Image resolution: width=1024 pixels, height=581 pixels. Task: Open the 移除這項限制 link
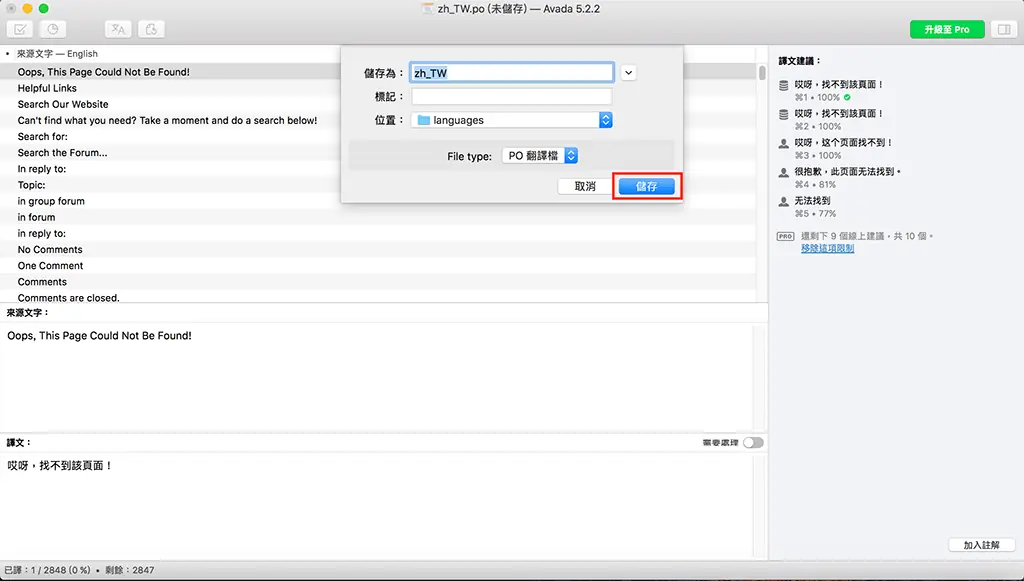click(827, 248)
